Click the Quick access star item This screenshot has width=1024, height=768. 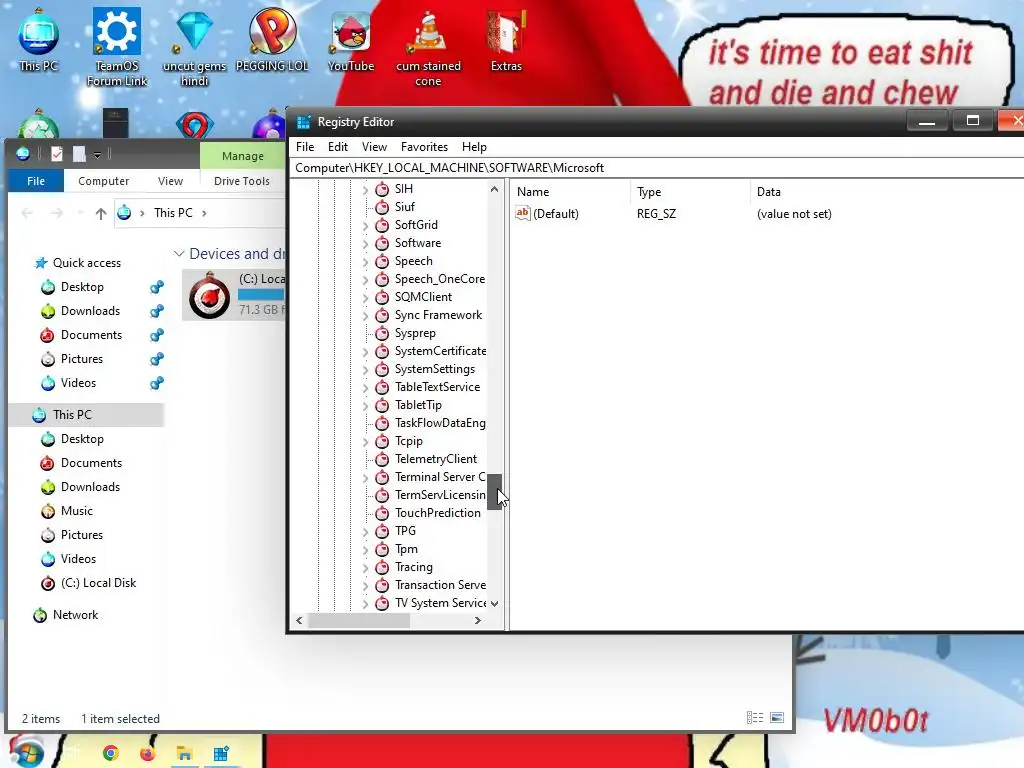pyautogui.click(x=86, y=263)
